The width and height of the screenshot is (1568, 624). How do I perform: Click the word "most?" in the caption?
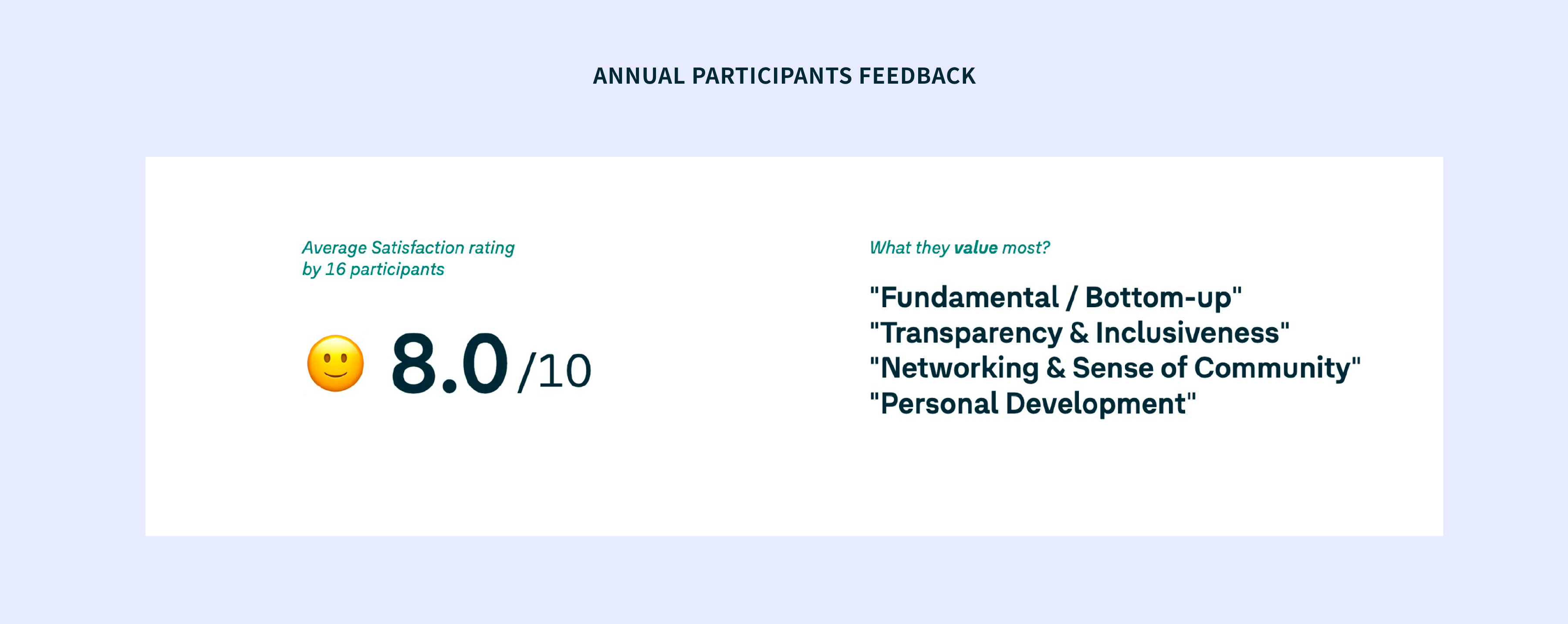click(1026, 248)
